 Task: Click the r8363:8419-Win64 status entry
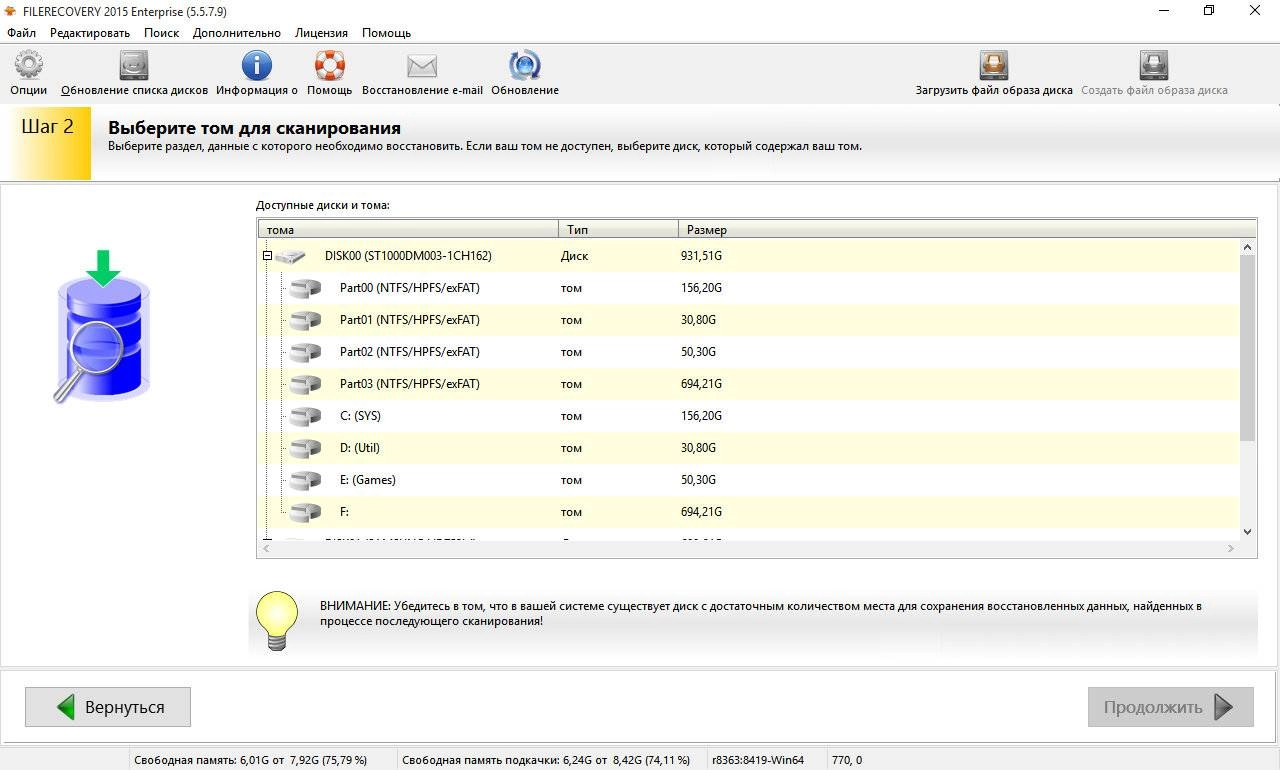tap(757, 760)
